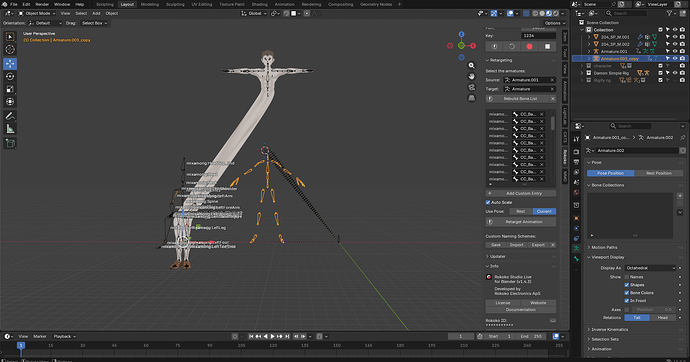Viewport: 690px width, 362px height.
Task: Open Display As Octahedral dropdown
Action: click(x=650, y=268)
